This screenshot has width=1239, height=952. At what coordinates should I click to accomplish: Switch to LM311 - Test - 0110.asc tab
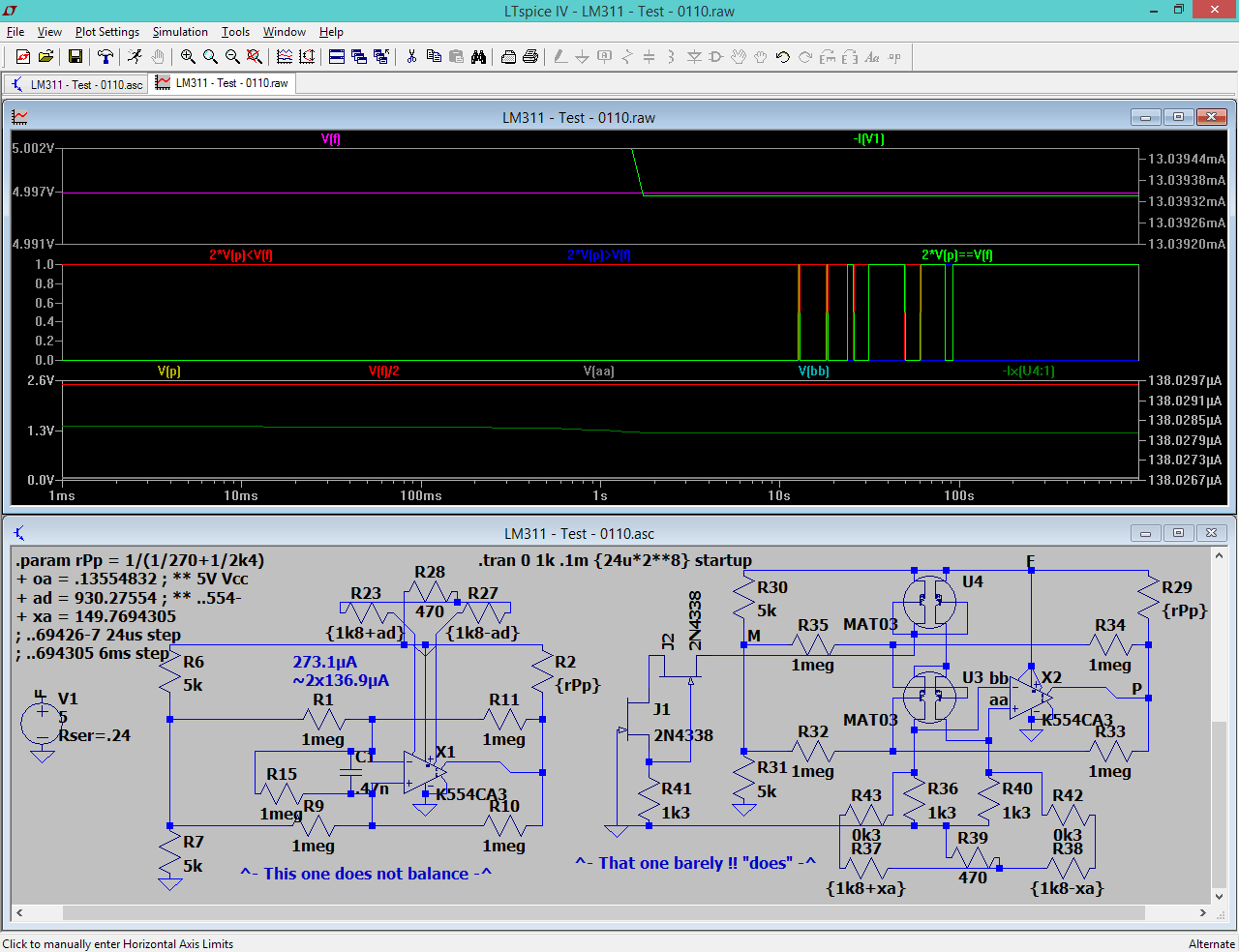pos(76,84)
